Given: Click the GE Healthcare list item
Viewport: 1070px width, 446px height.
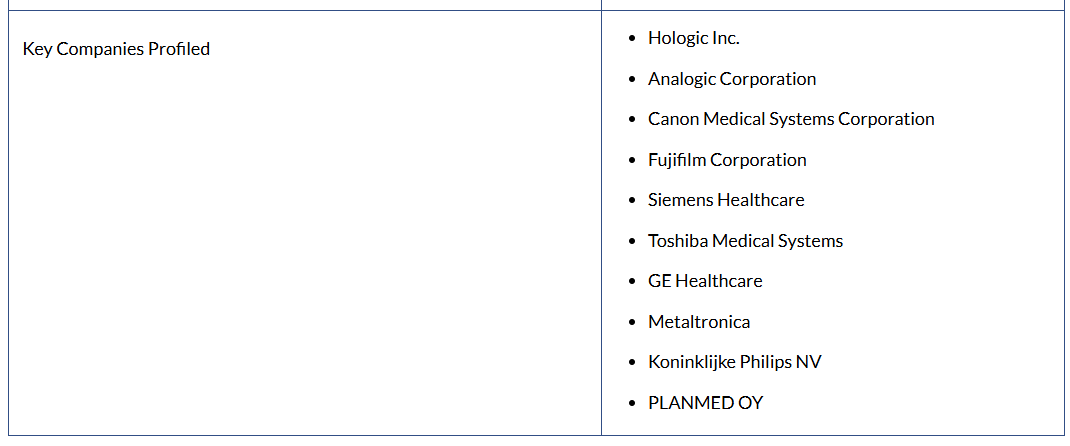Looking at the screenshot, I should click(x=705, y=281).
